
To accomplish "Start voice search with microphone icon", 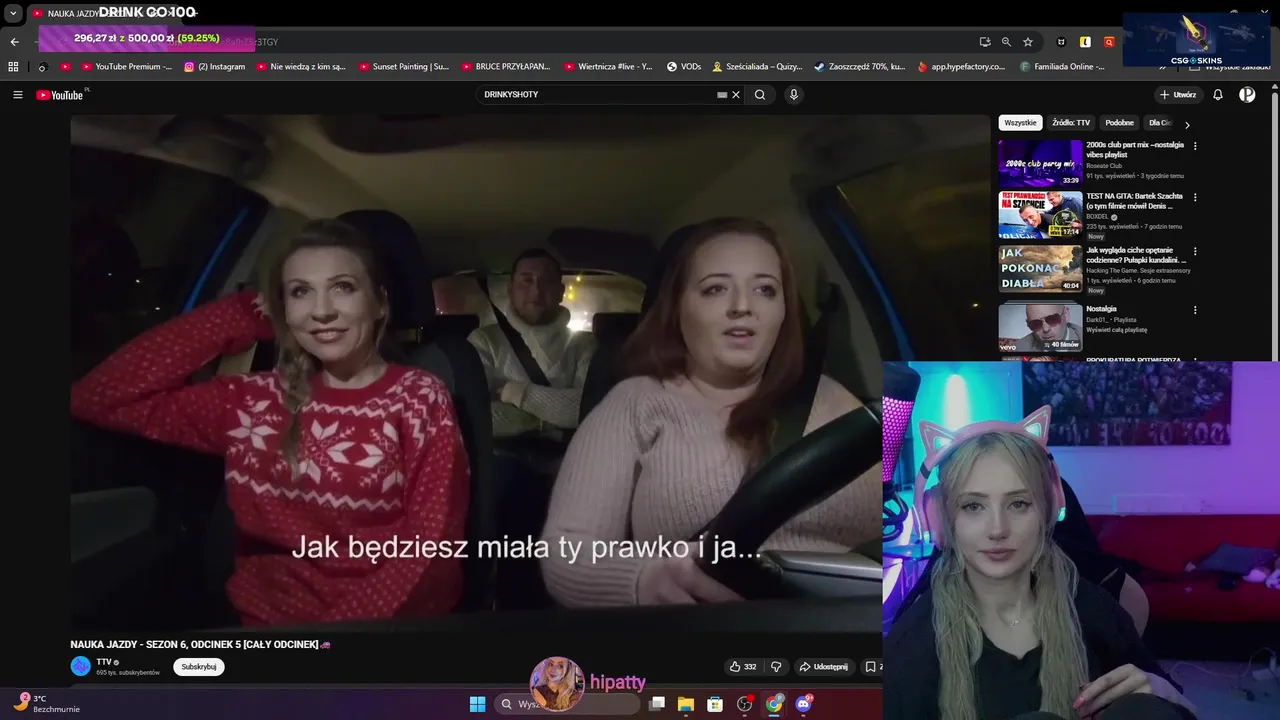I will click(x=794, y=95).
